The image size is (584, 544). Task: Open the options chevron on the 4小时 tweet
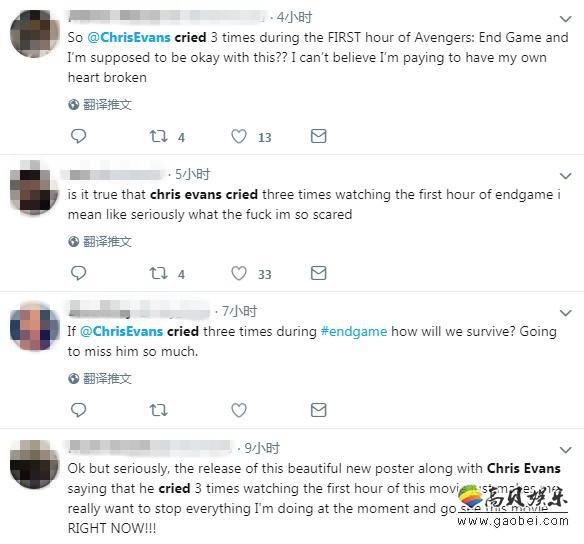pos(565,19)
